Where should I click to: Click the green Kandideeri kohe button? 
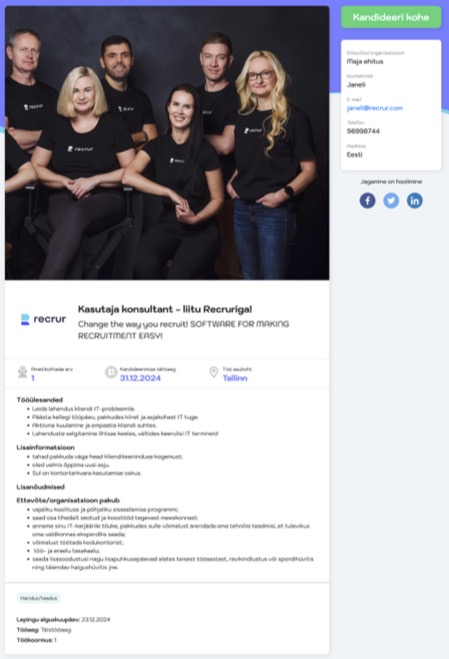(391, 17)
